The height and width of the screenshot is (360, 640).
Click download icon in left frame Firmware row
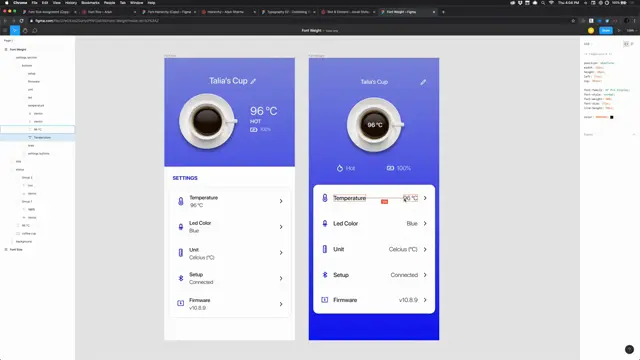[x=180, y=303]
